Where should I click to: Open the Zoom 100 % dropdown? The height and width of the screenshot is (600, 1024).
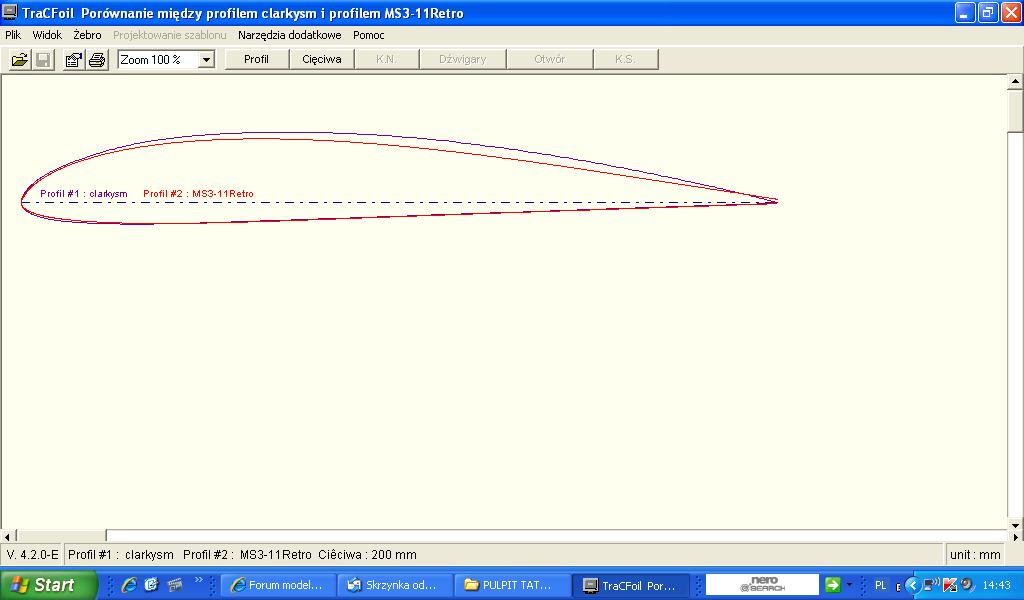206,60
